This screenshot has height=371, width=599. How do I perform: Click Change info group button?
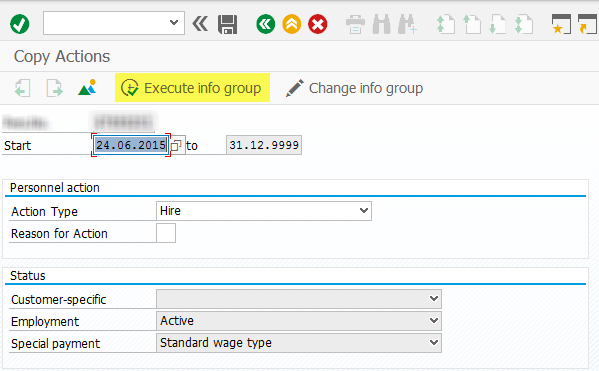click(x=355, y=88)
